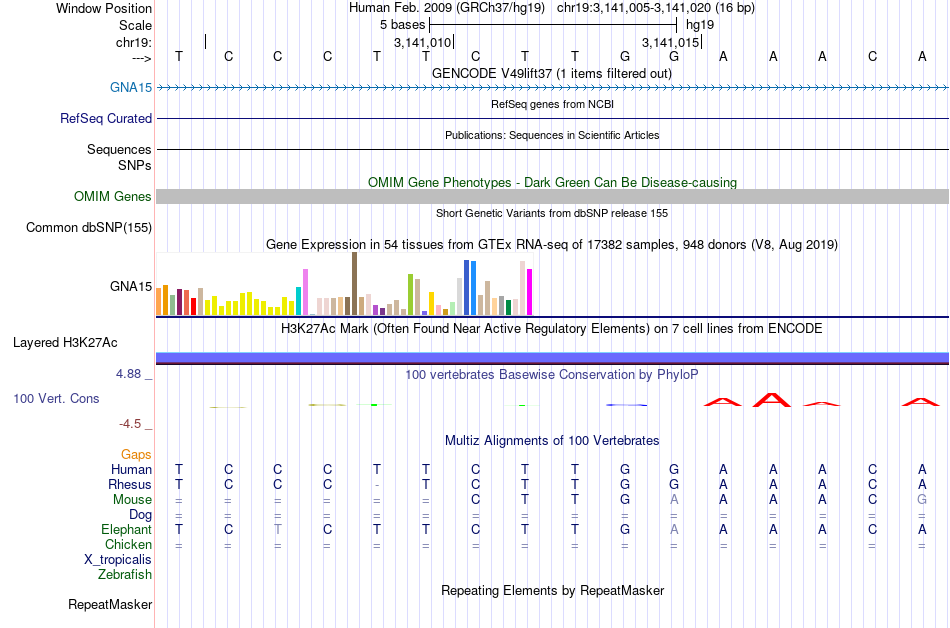Viewport: 950px width, 628px height.
Task: Click the Window Position label
Action: (104, 8)
